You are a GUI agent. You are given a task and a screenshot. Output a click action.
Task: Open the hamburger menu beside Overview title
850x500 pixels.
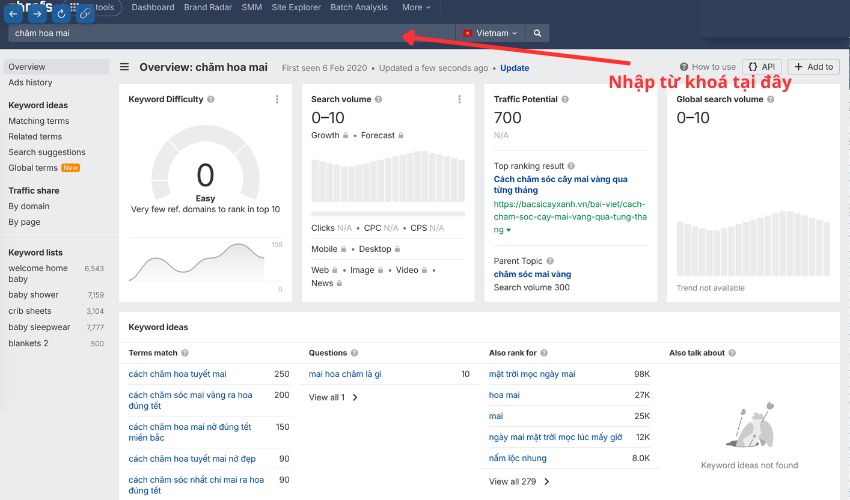(125, 68)
